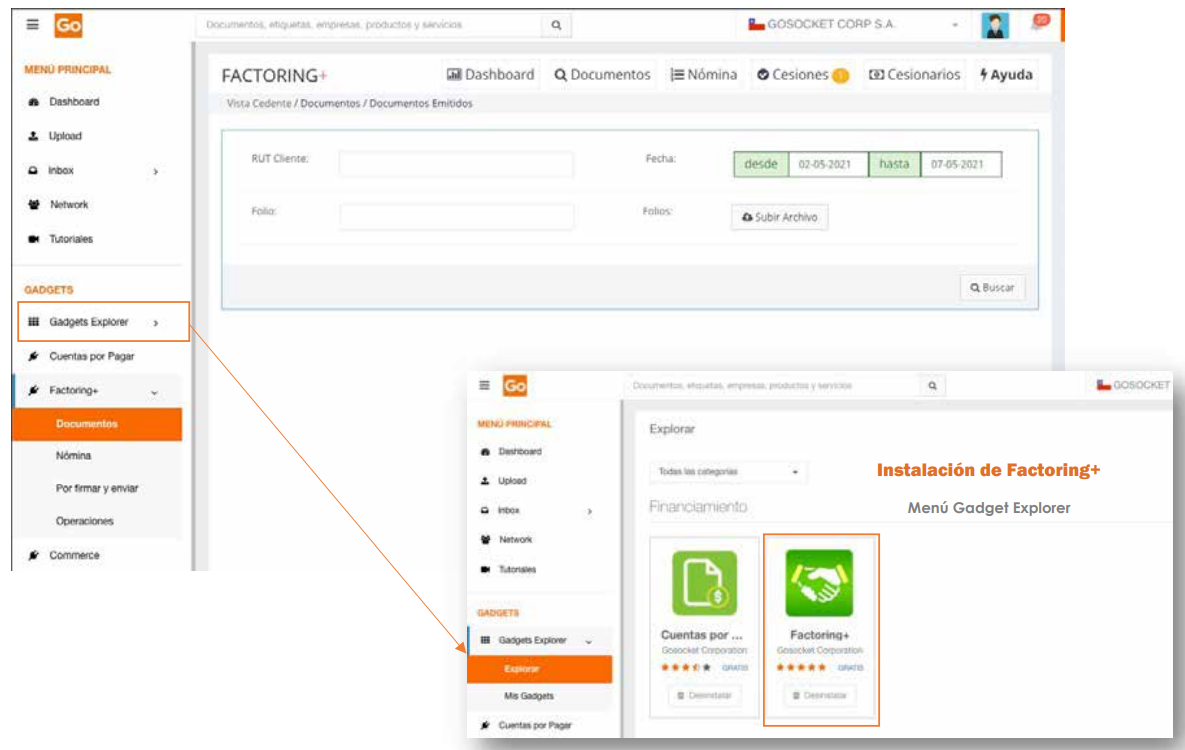Click the Go logo in inset window
This screenshot has width=1185, height=750.
[x=515, y=386]
